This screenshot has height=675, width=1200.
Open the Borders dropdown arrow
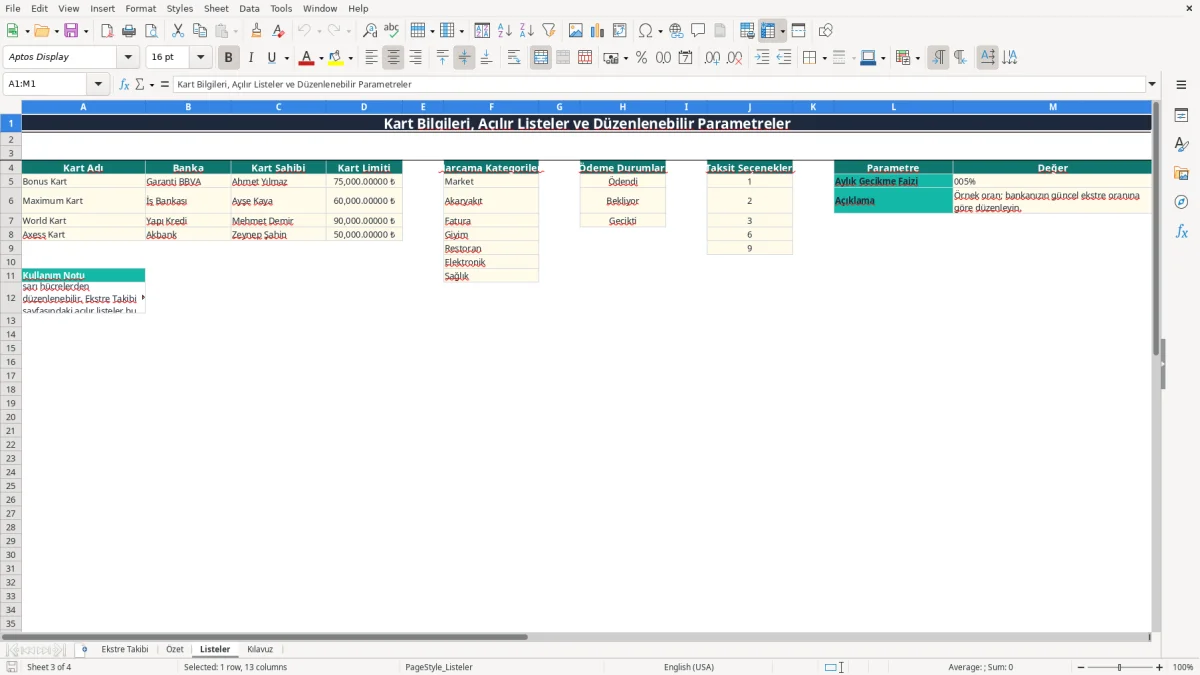(823, 58)
